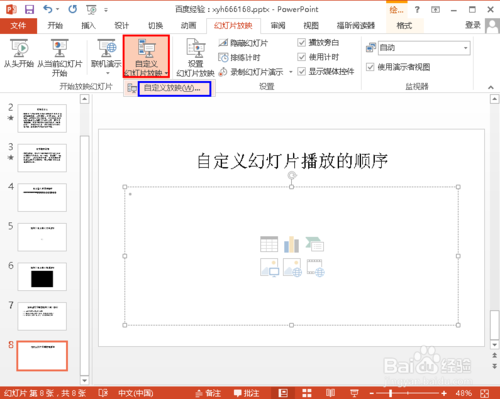Click 中文(中国) language indicator

pos(136,393)
